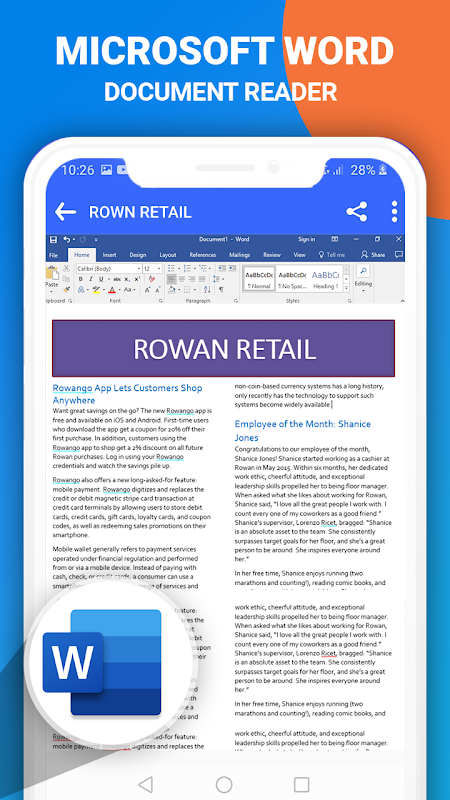Toggle Strikethrough formatting
The height and width of the screenshot is (800, 450).
pos(117,279)
